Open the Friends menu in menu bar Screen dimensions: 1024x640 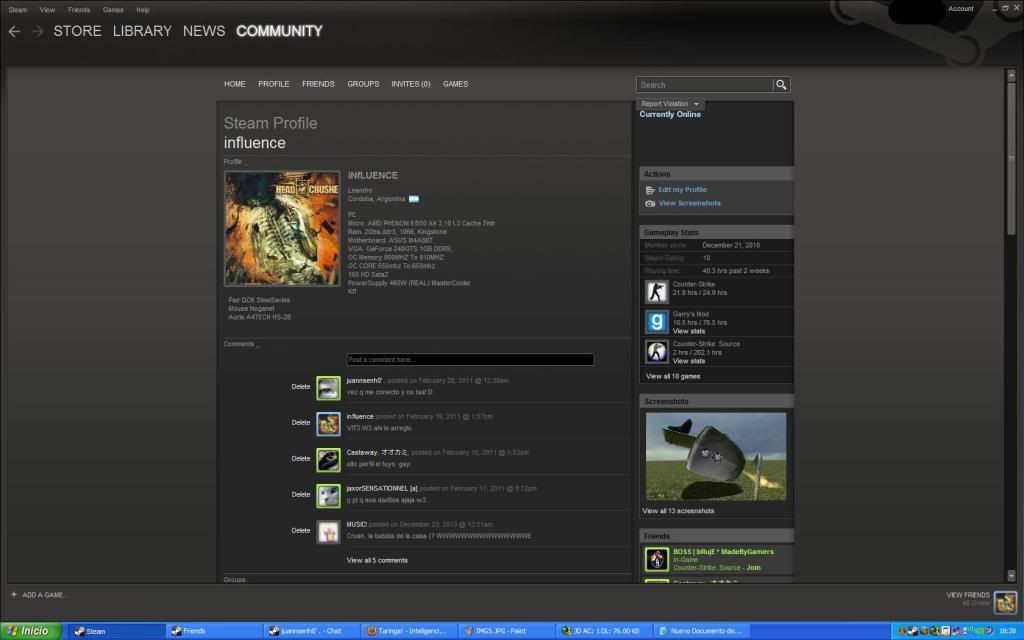click(x=79, y=10)
